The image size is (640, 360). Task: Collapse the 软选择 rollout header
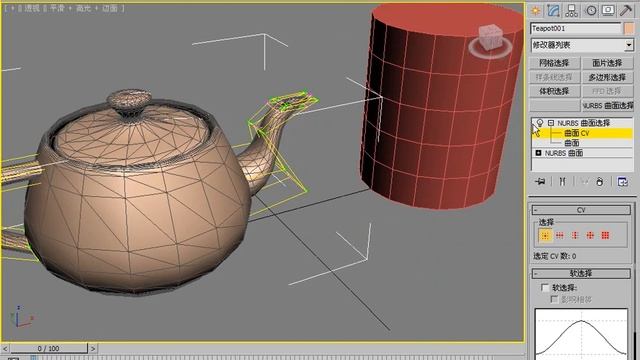pos(581,273)
